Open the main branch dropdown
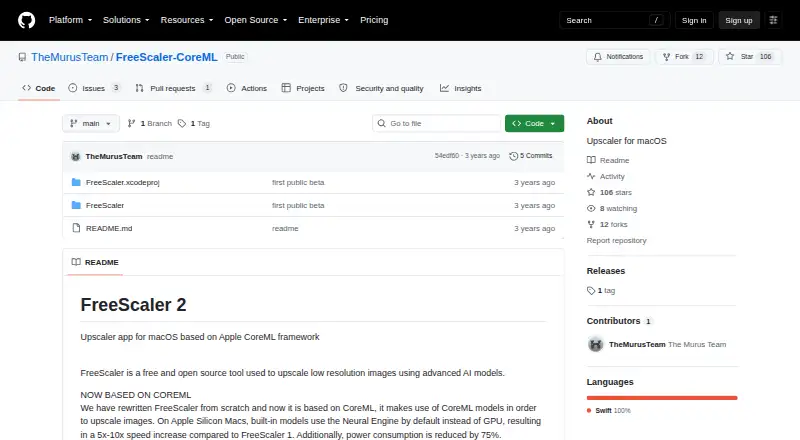Viewport: 800px width, 440px height. coord(91,124)
